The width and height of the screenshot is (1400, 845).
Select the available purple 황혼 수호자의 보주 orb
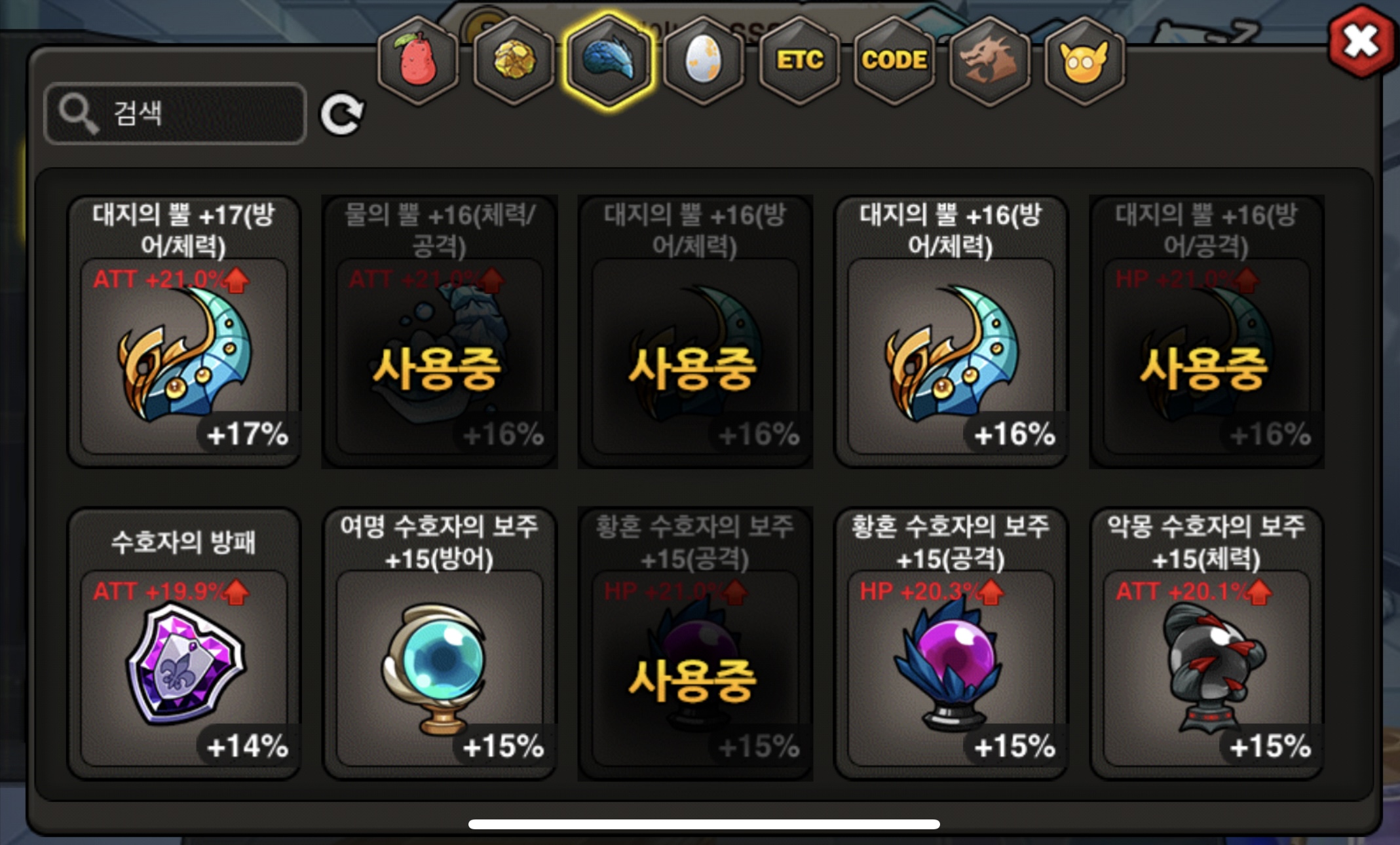coord(951,643)
